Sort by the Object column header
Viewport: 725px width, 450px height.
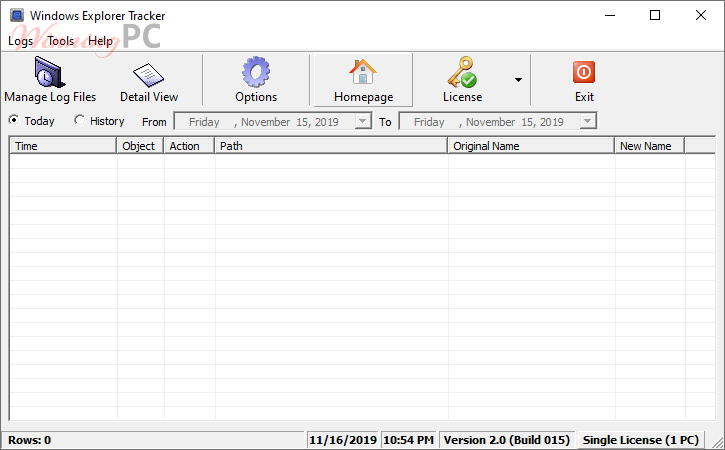[x=140, y=146]
